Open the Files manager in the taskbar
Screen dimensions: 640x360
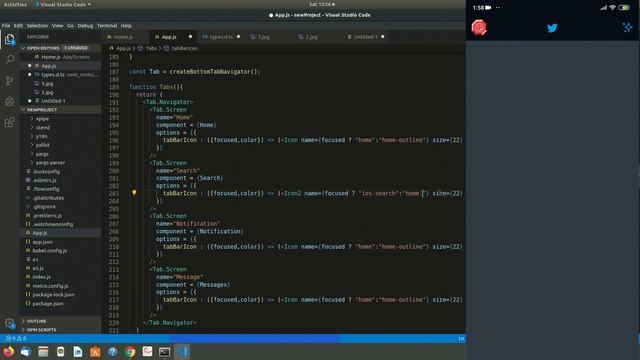(x=43, y=351)
